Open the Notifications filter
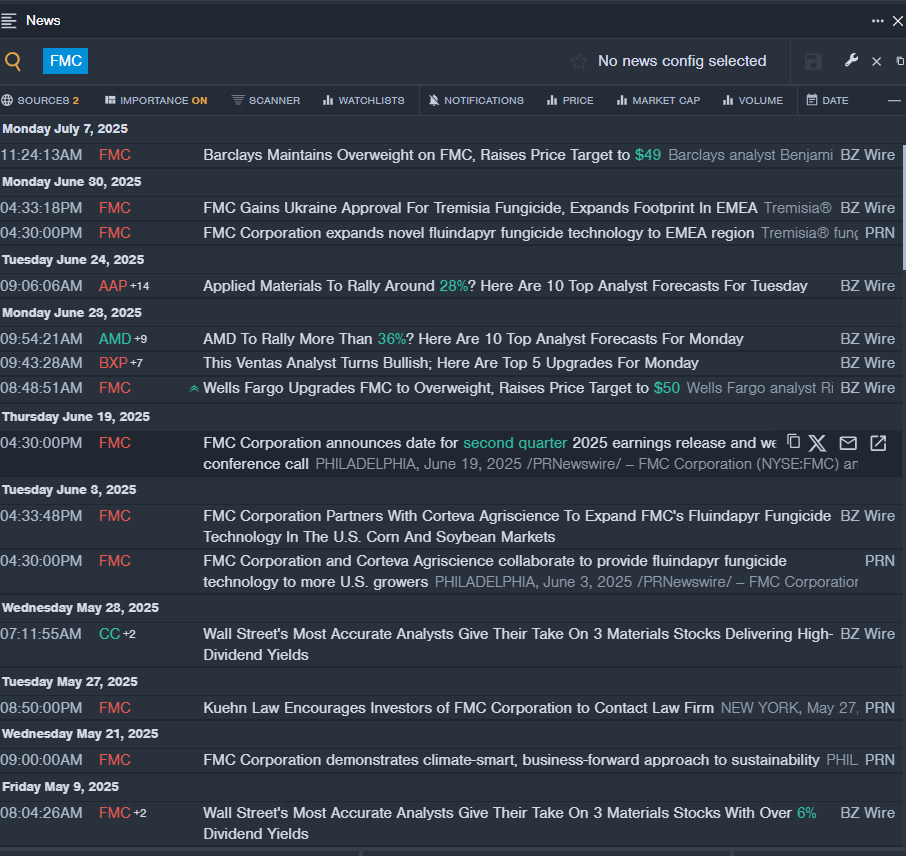 coord(476,101)
